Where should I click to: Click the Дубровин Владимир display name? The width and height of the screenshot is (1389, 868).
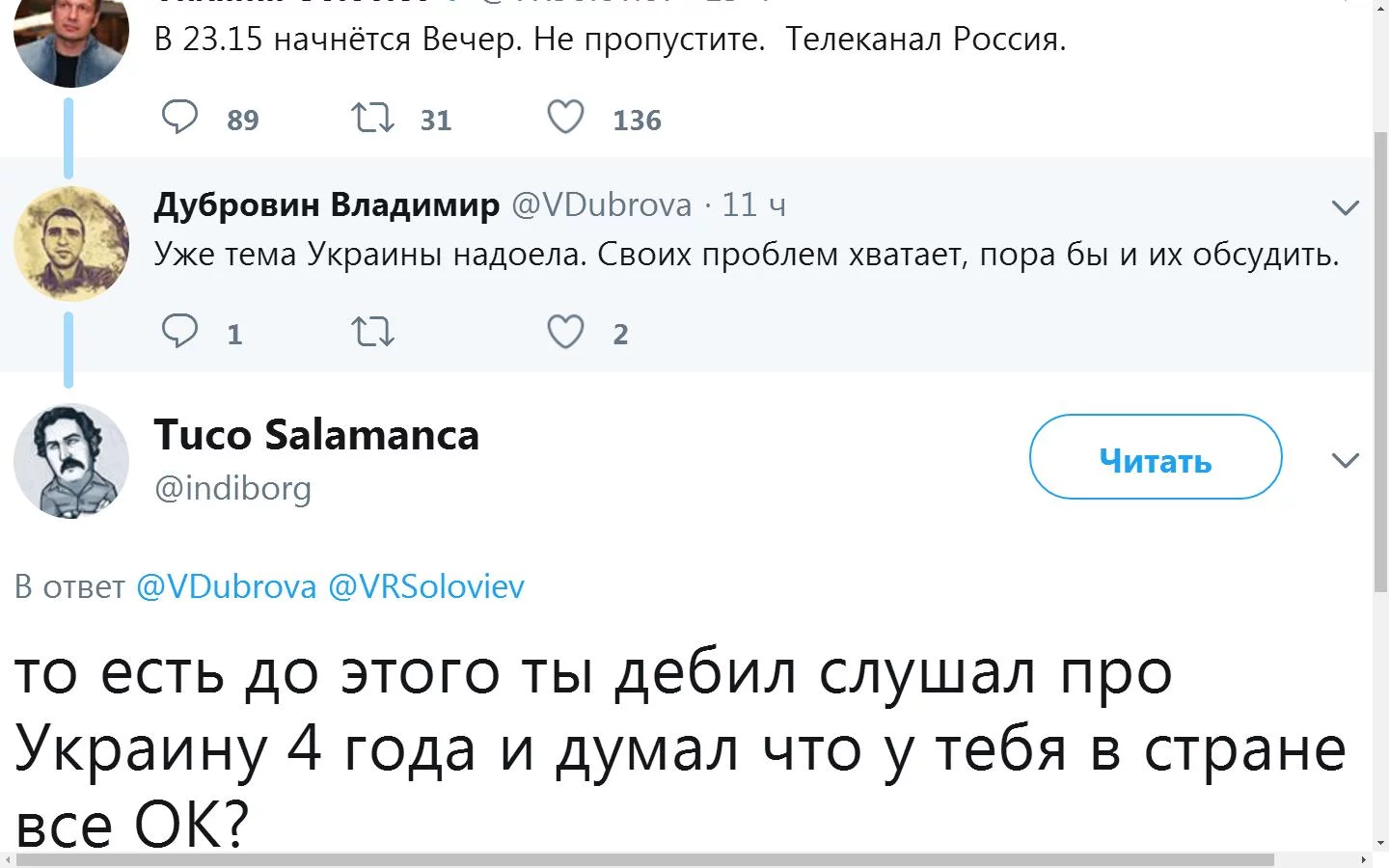click(x=327, y=204)
